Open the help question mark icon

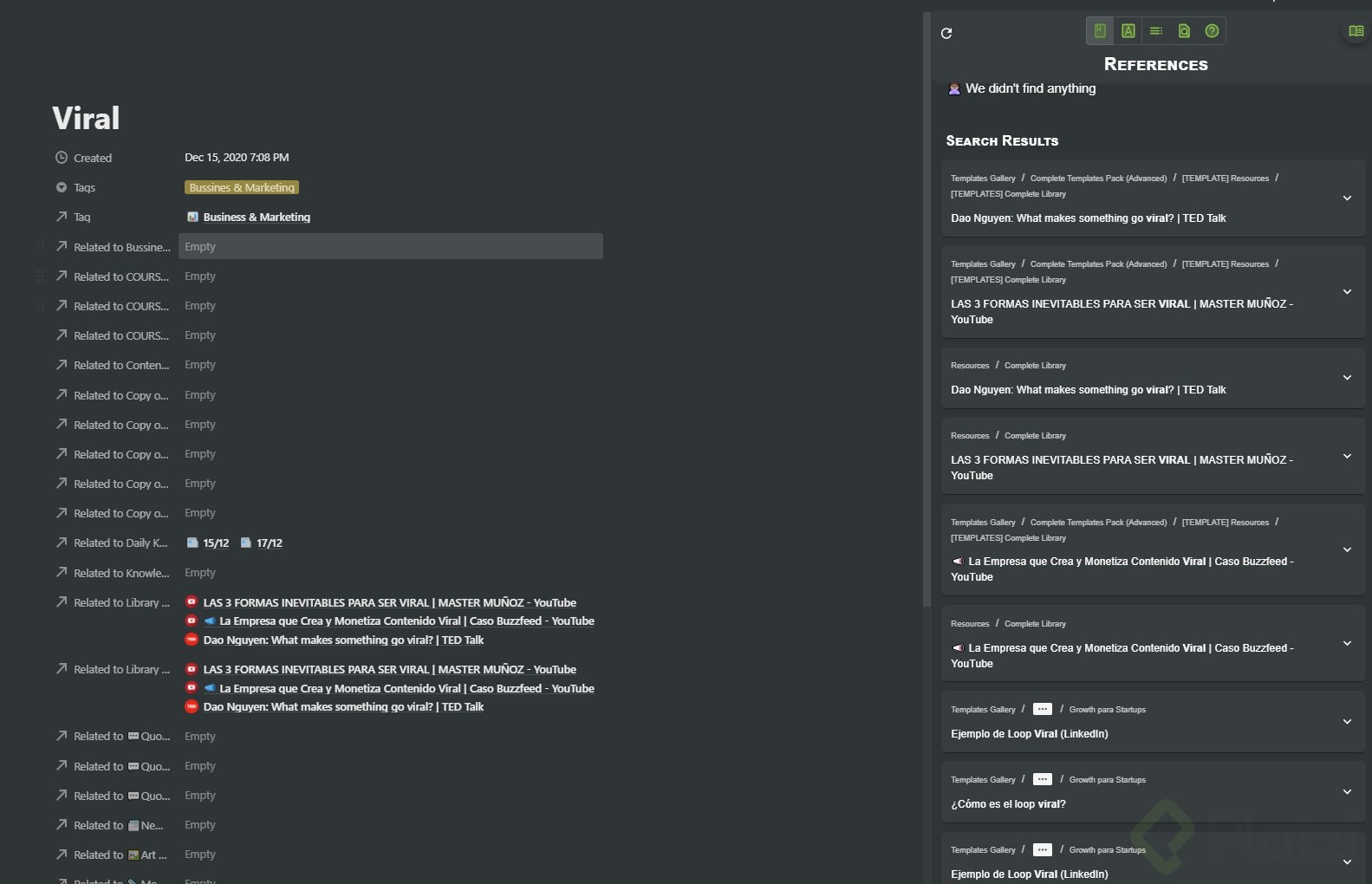[x=1212, y=31]
